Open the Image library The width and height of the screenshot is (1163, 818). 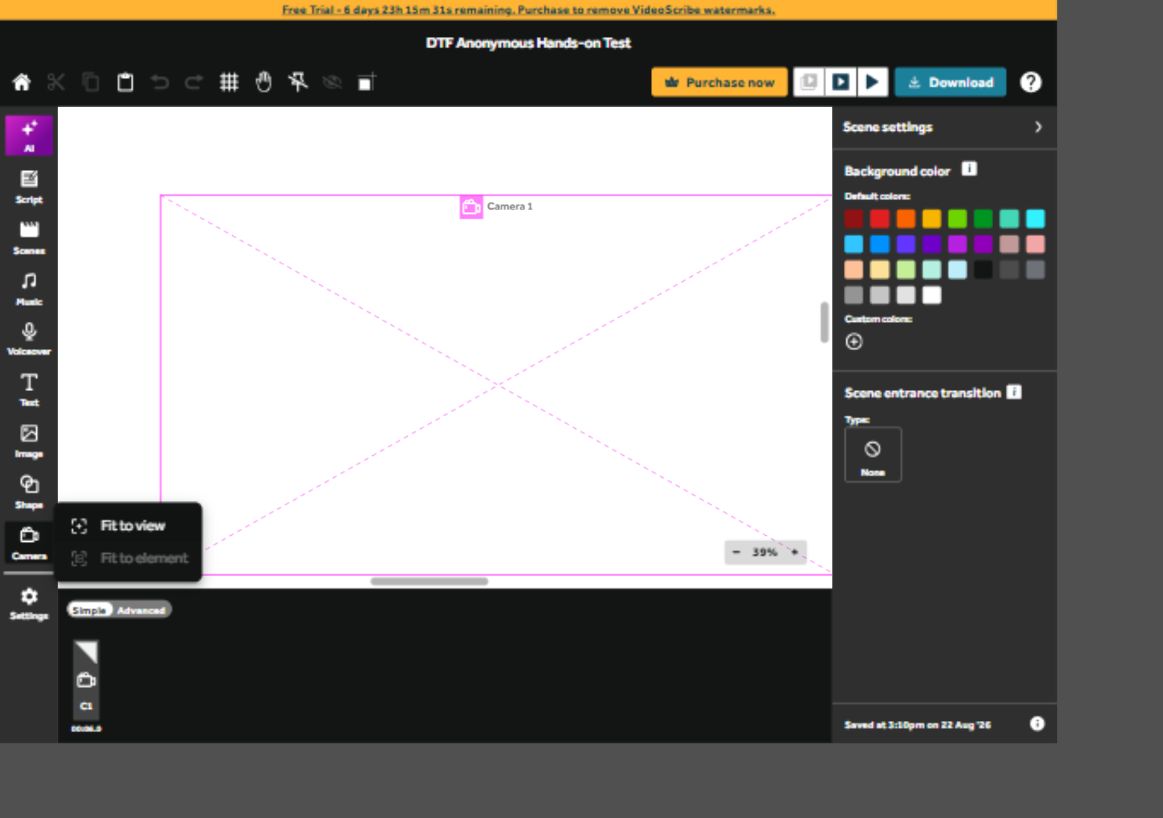tap(29, 441)
